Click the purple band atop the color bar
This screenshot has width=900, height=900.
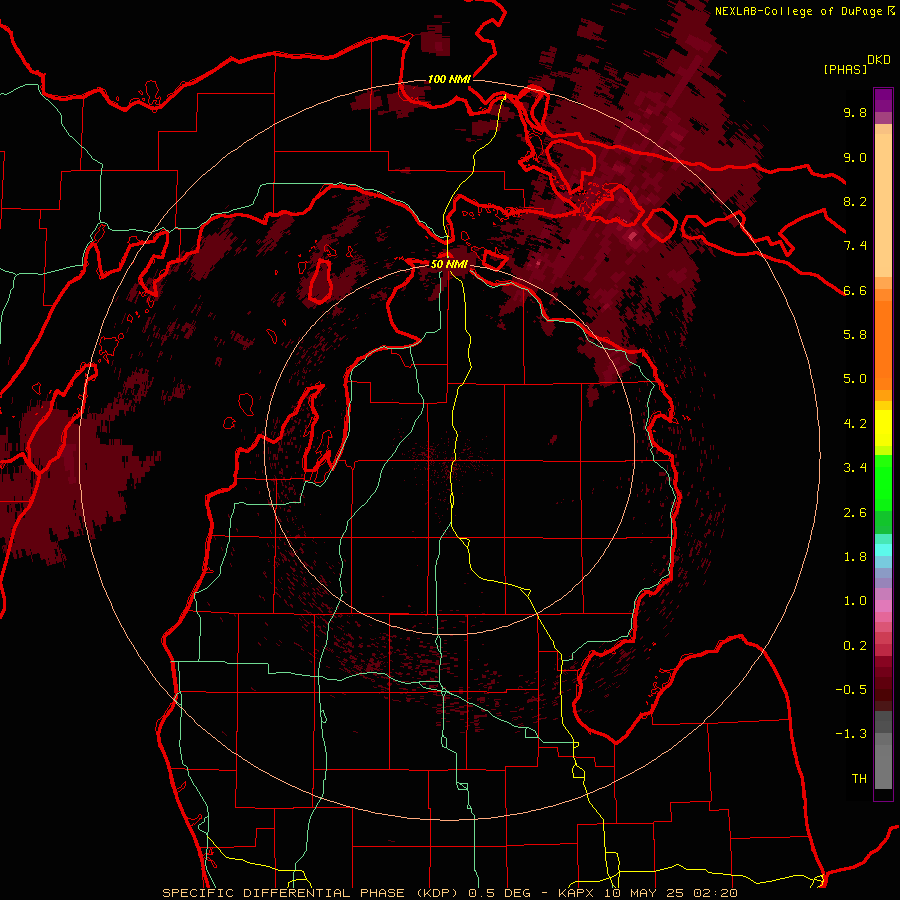pos(883,100)
